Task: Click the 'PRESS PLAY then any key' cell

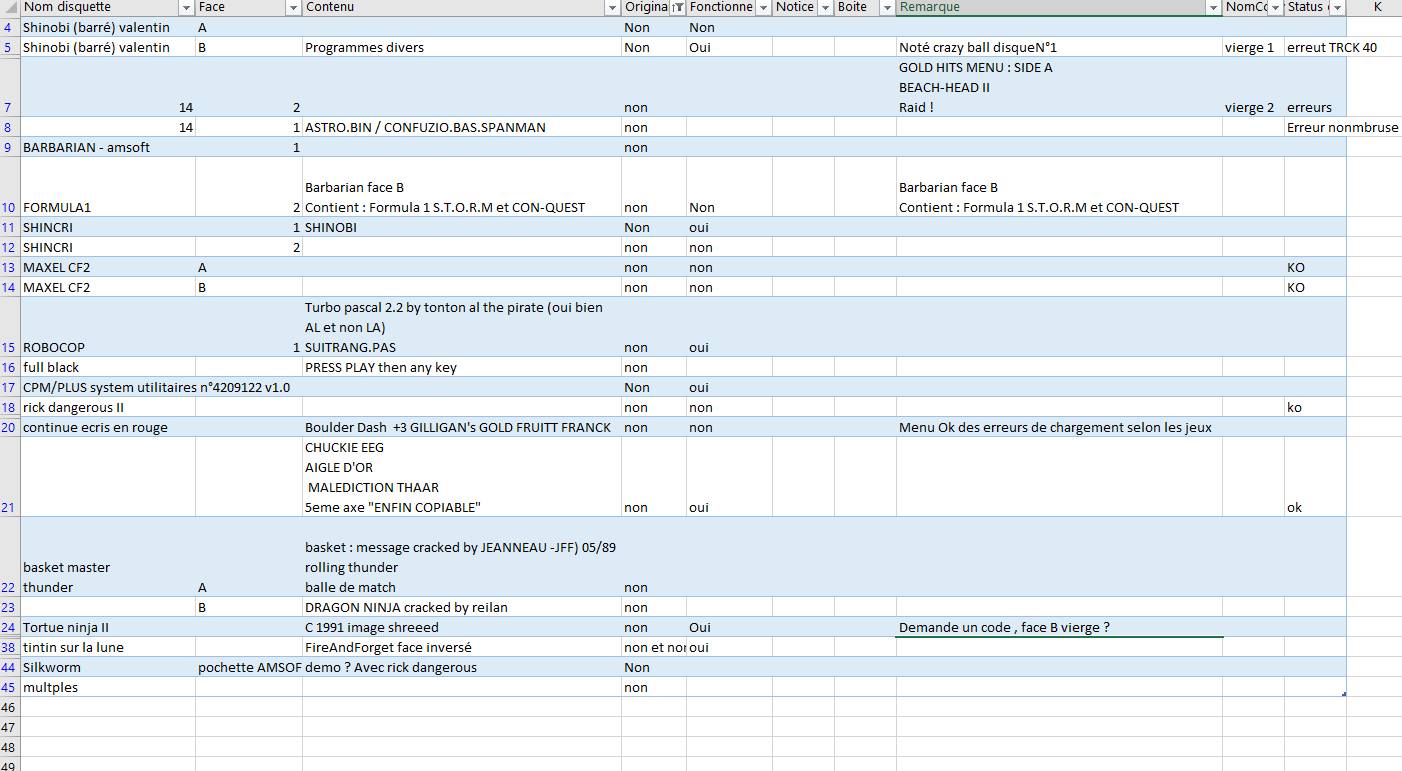Action: 462,367
